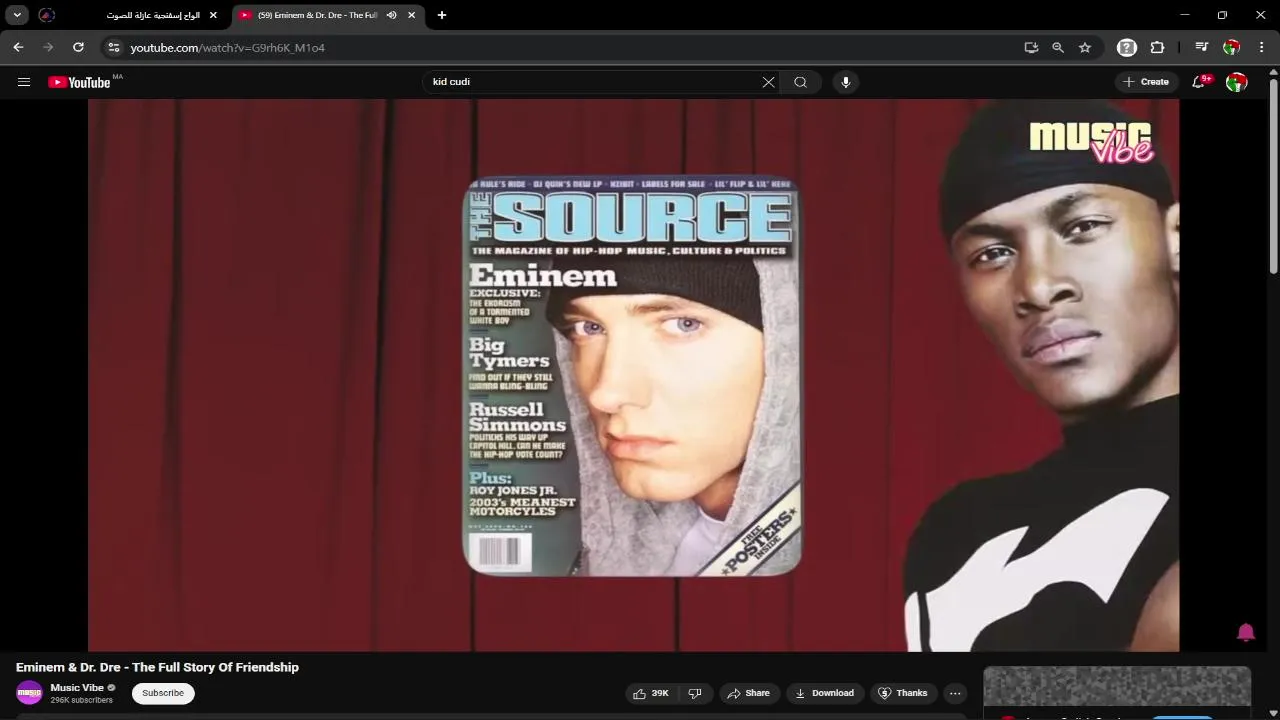Go back to the previous page

pos(18,47)
